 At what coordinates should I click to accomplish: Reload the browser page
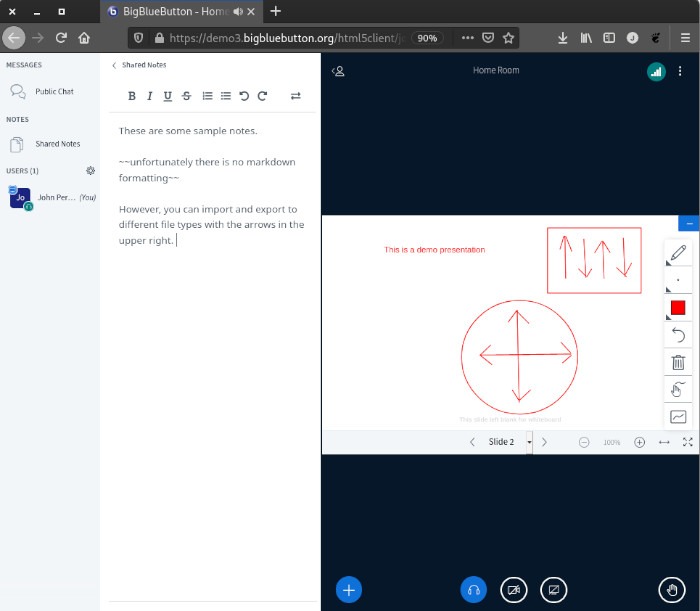pyautogui.click(x=61, y=38)
